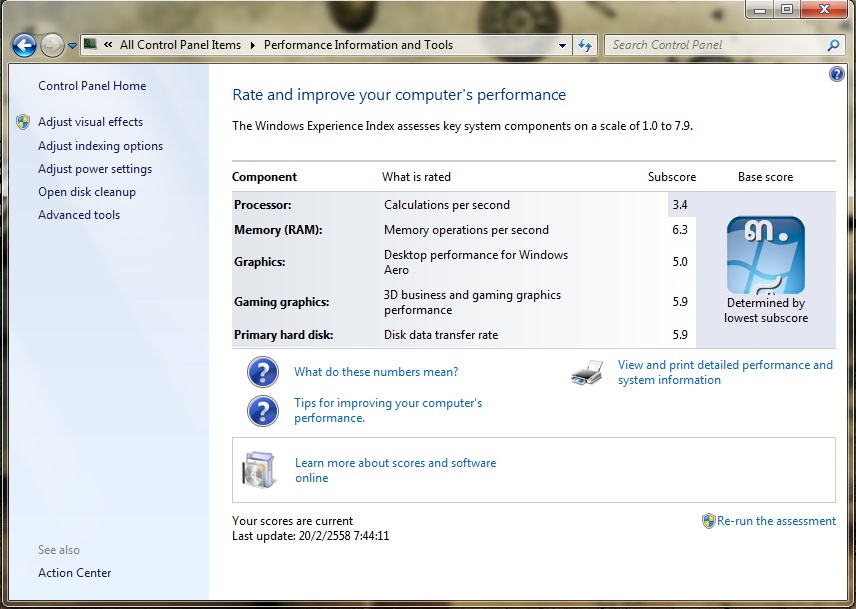Open What do these numbers mean link
Screen dimensions: 856x609
click(376, 372)
